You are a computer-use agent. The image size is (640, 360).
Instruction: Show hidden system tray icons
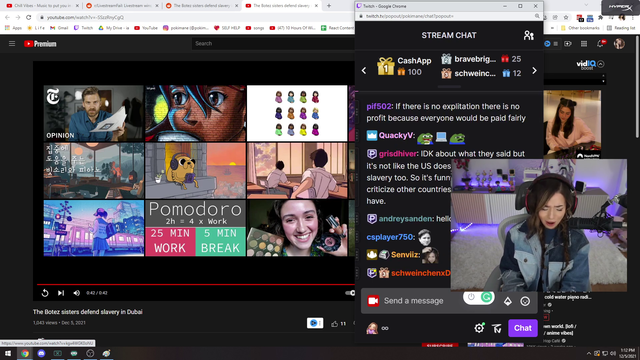[x=589, y=353]
